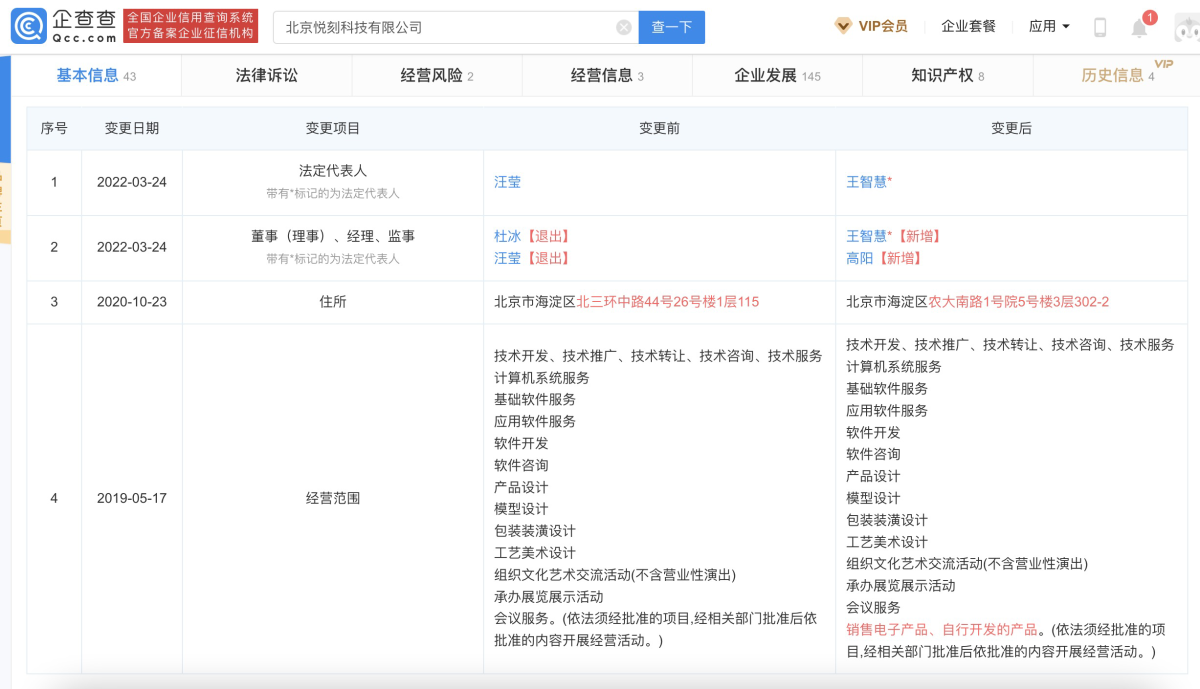Open 汪莹 link marked 退出
The image size is (1200, 689).
point(507,258)
